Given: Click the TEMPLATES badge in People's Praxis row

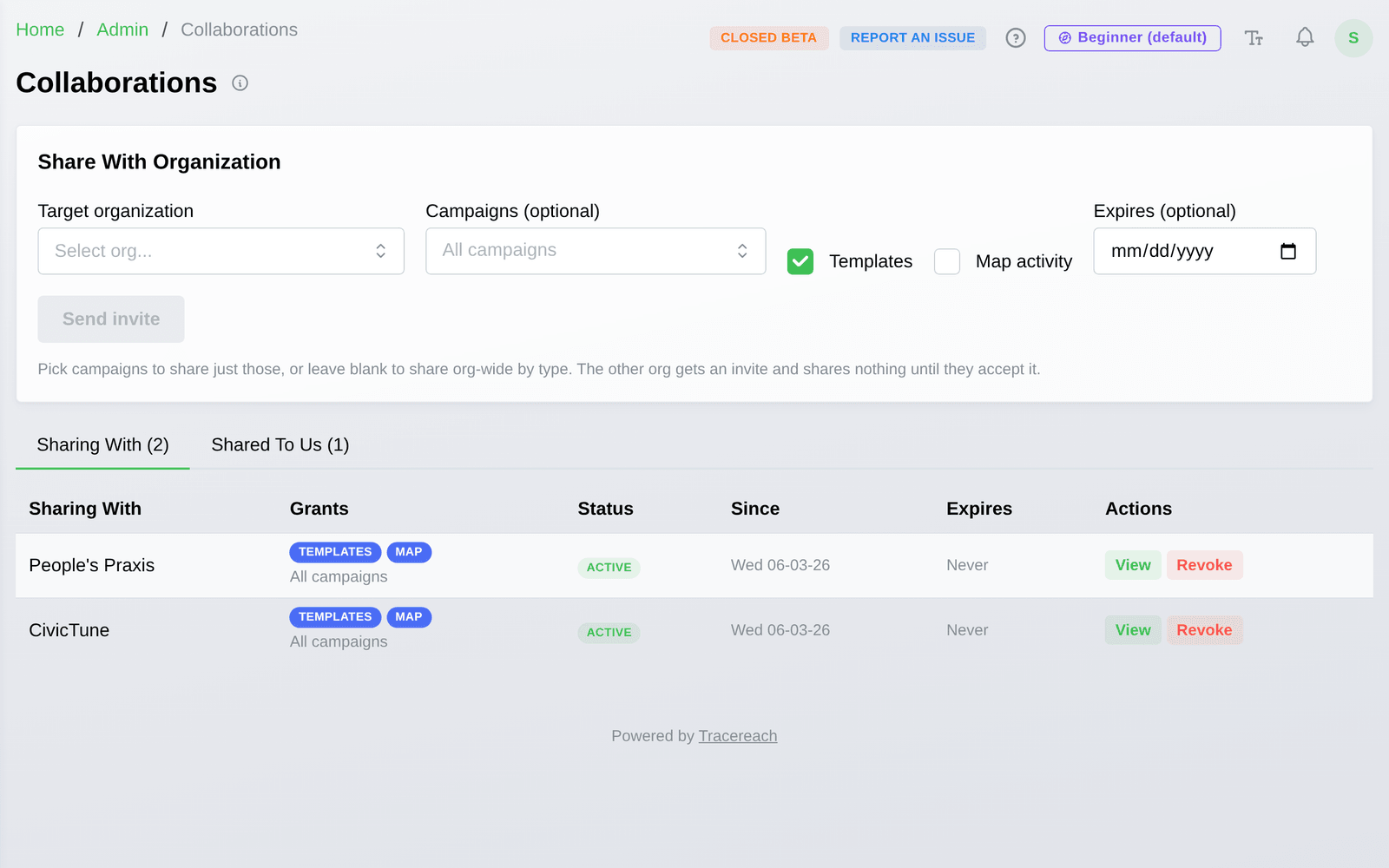Looking at the screenshot, I should pos(335,552).
